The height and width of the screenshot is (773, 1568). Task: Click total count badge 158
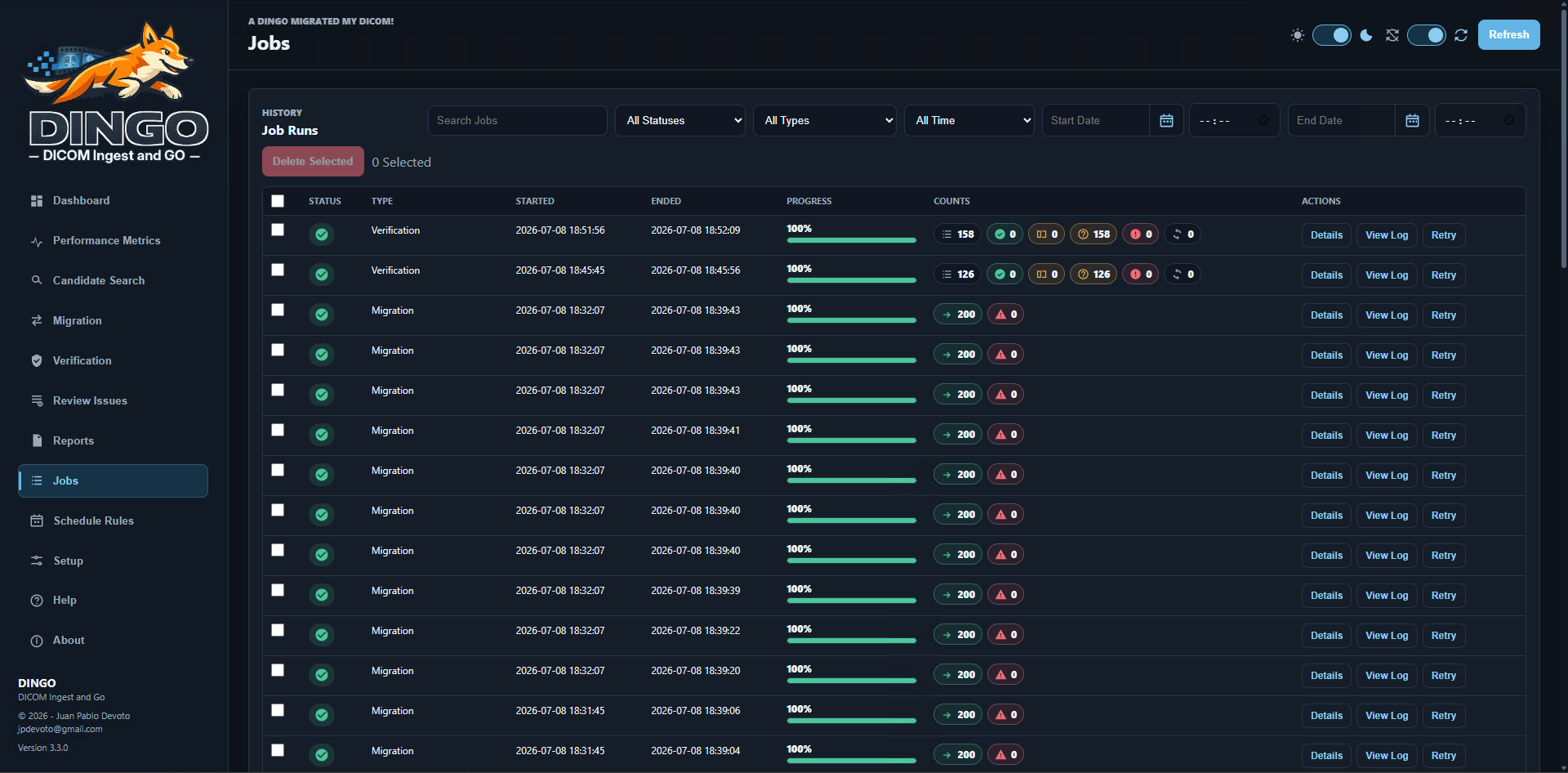click(957, 235)
